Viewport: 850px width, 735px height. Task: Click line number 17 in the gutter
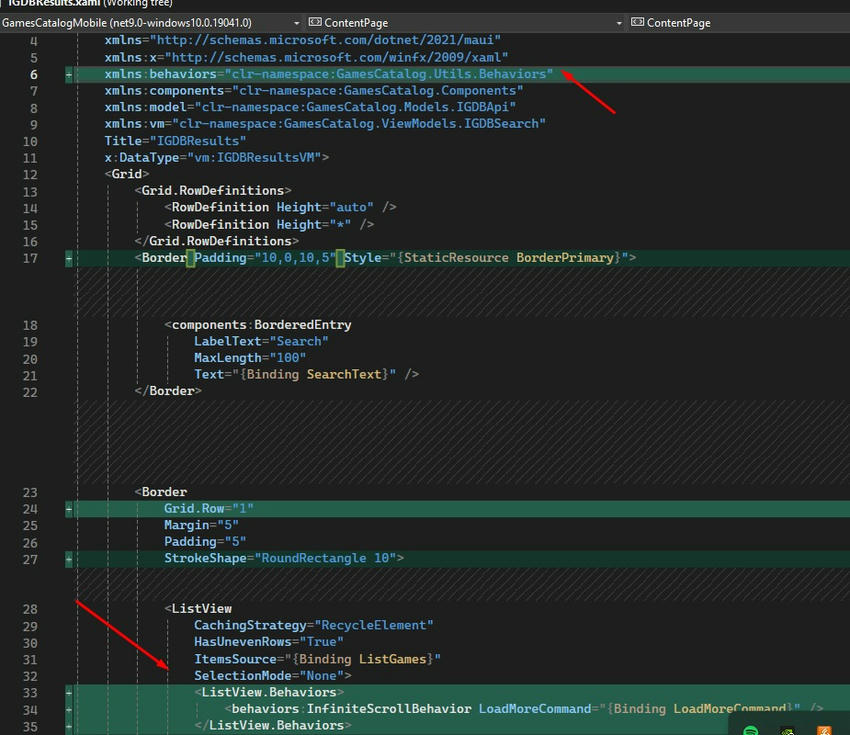(30, 259)
